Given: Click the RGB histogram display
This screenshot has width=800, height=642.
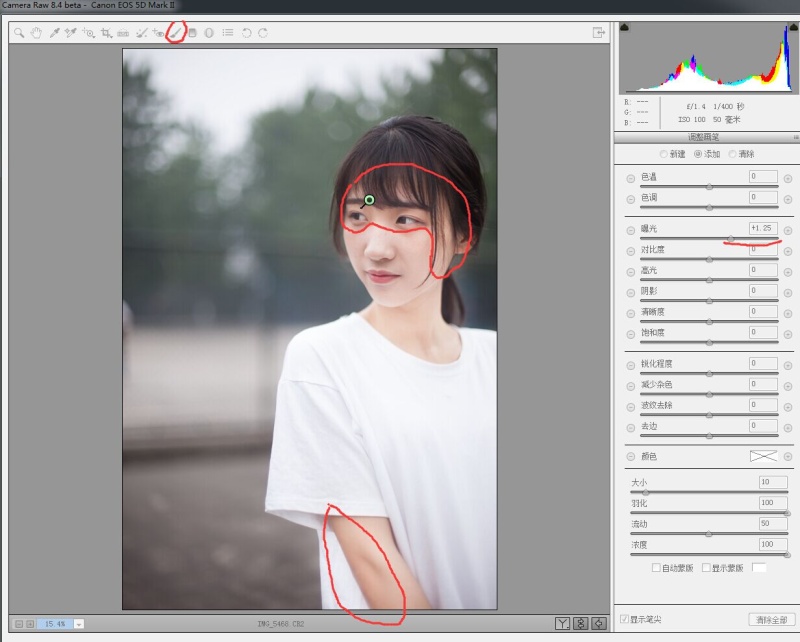Looking at the screenshot, I should pos(709,58).
